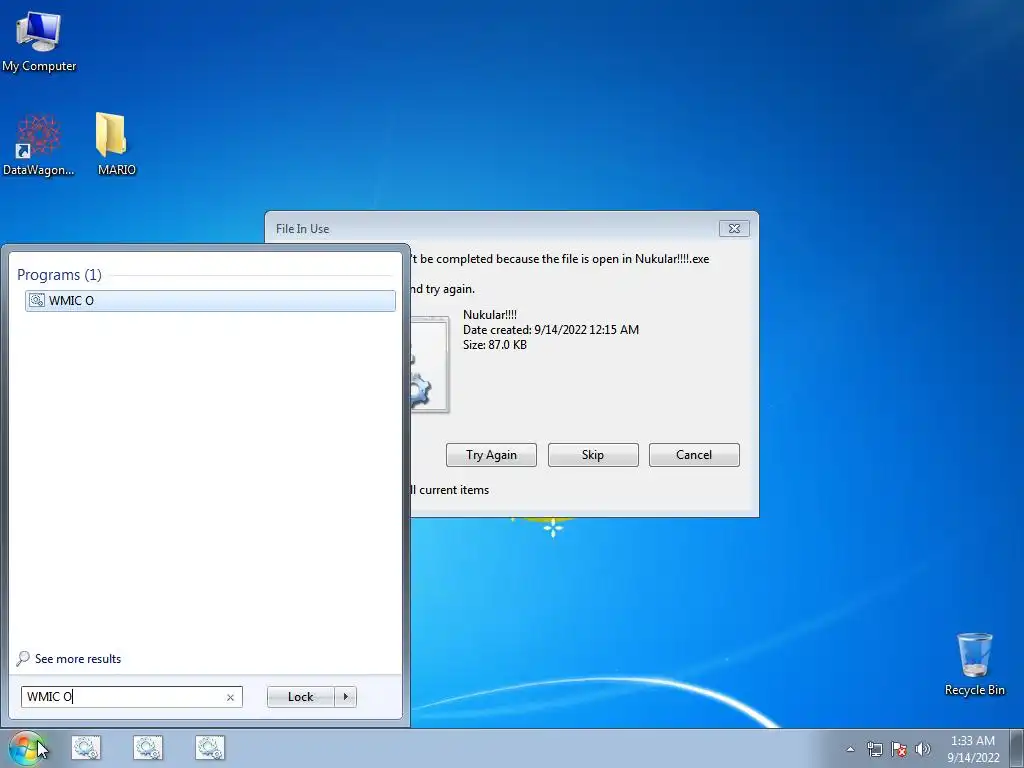
Task: Click Cancel in the File In Use dialog
Action: (x=694, y=455)
